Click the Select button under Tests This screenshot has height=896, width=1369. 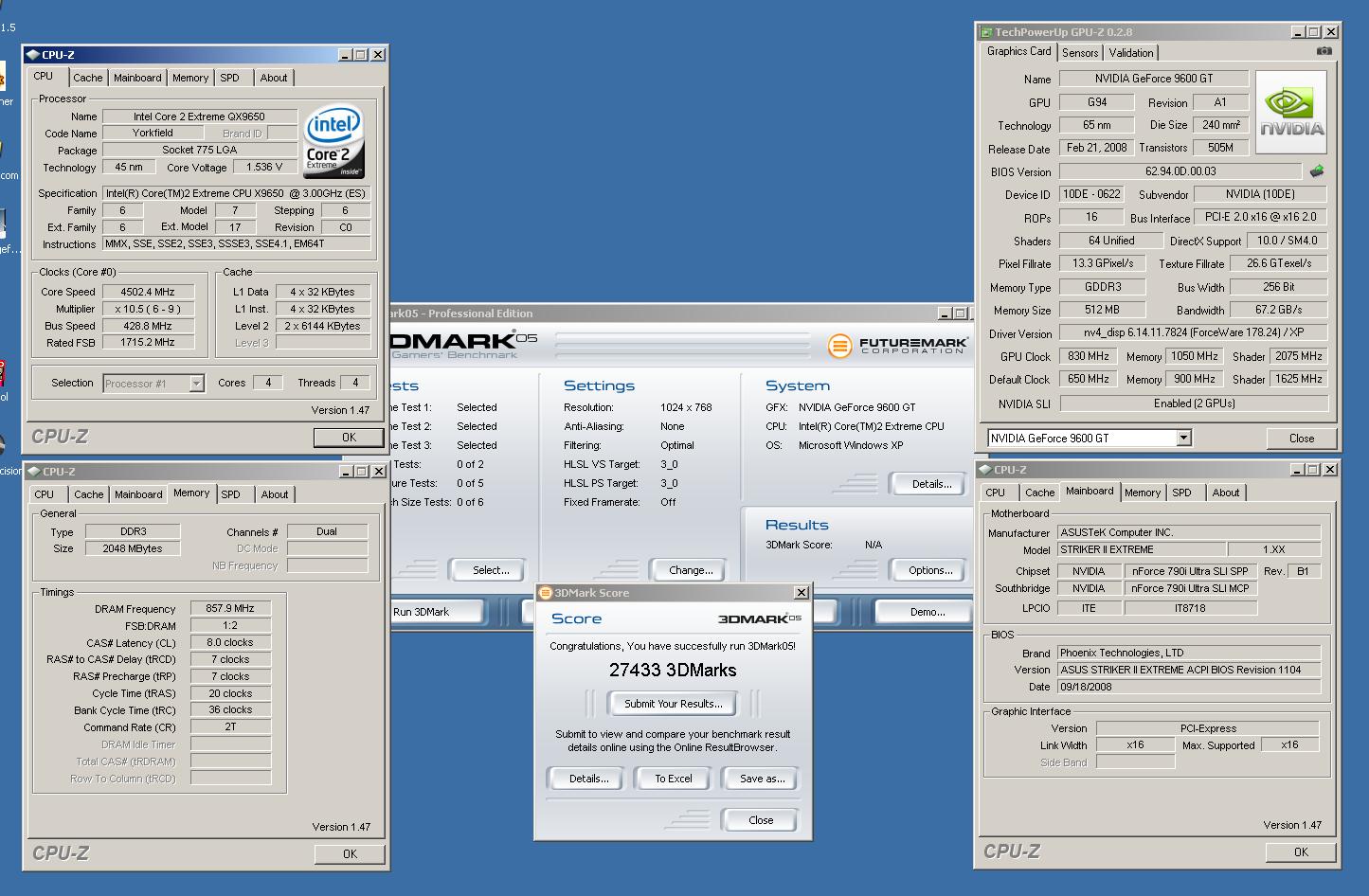(x=491, y=570)
